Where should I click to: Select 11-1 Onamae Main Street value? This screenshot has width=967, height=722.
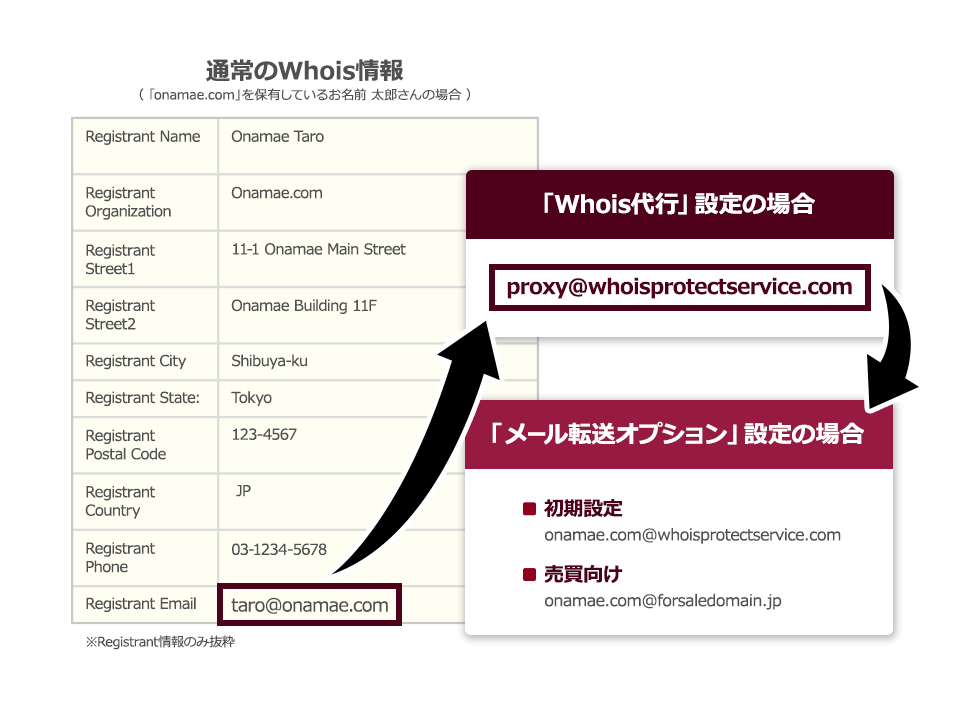tap(318, 249)
